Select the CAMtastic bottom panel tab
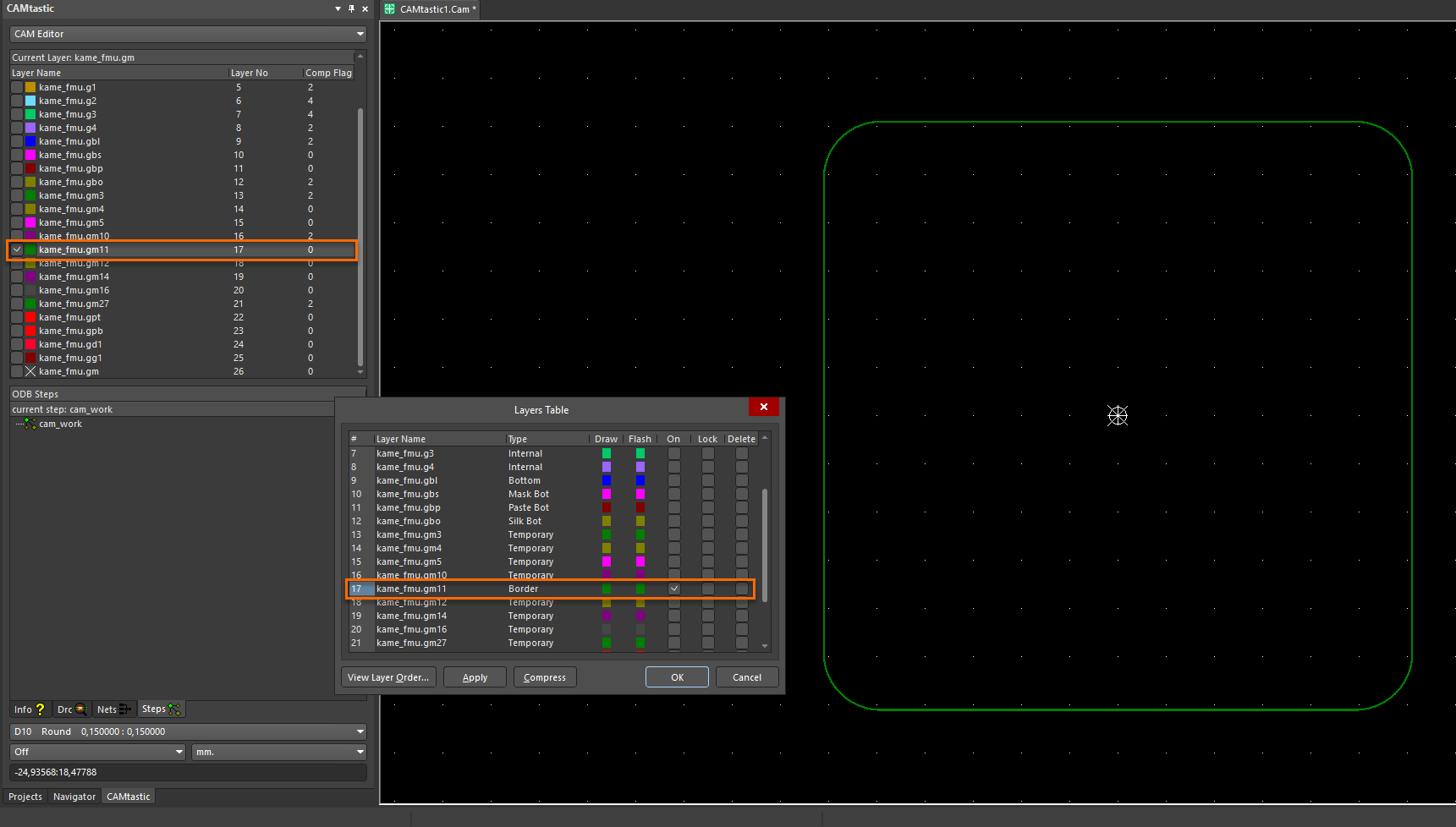1456x827 pixels. click(129, 797)
